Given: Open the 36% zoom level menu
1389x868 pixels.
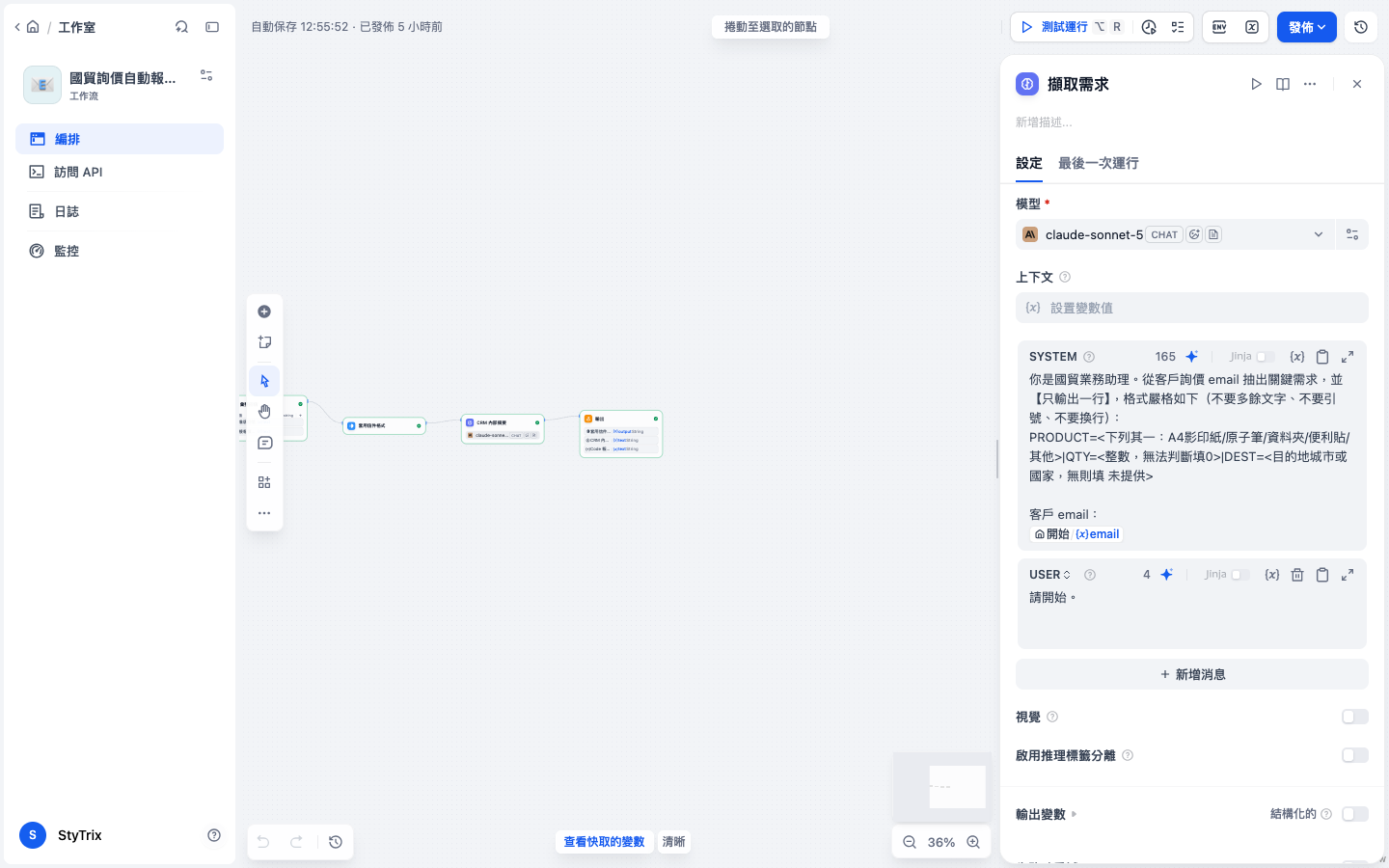Looking at the screenshot, I should point(941,842).
